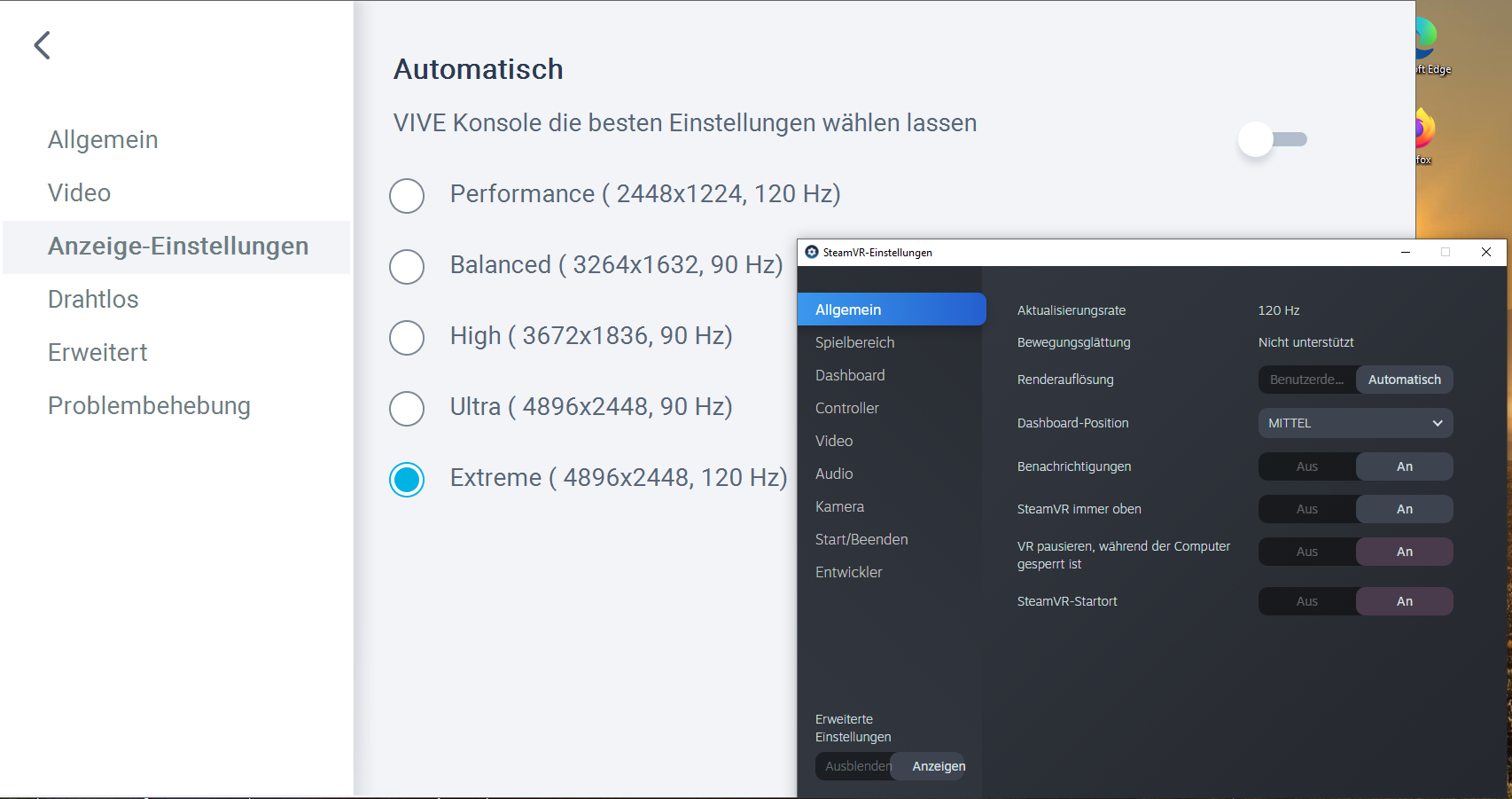The width and height of the screenshot is (1512, 799).
Task: Toggle the Automatisch best-settings switch
Action: tap(1273, 139)
